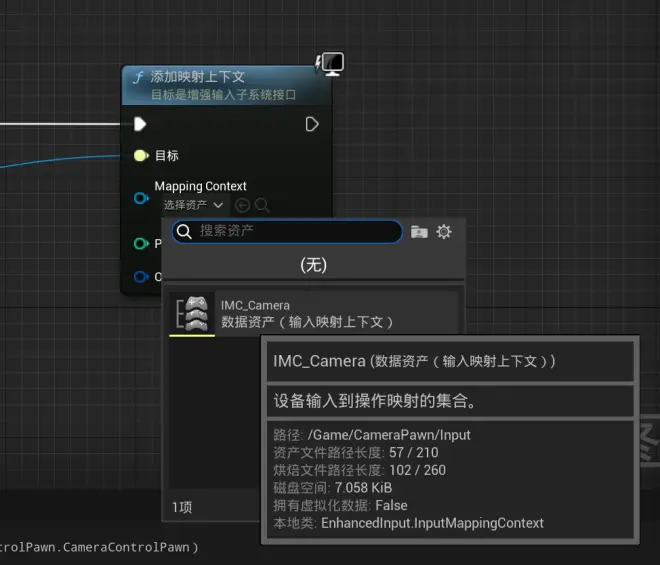Focus the 搜索资产 search field
This screenshot has width=660, height=565.
coord(287,231)
